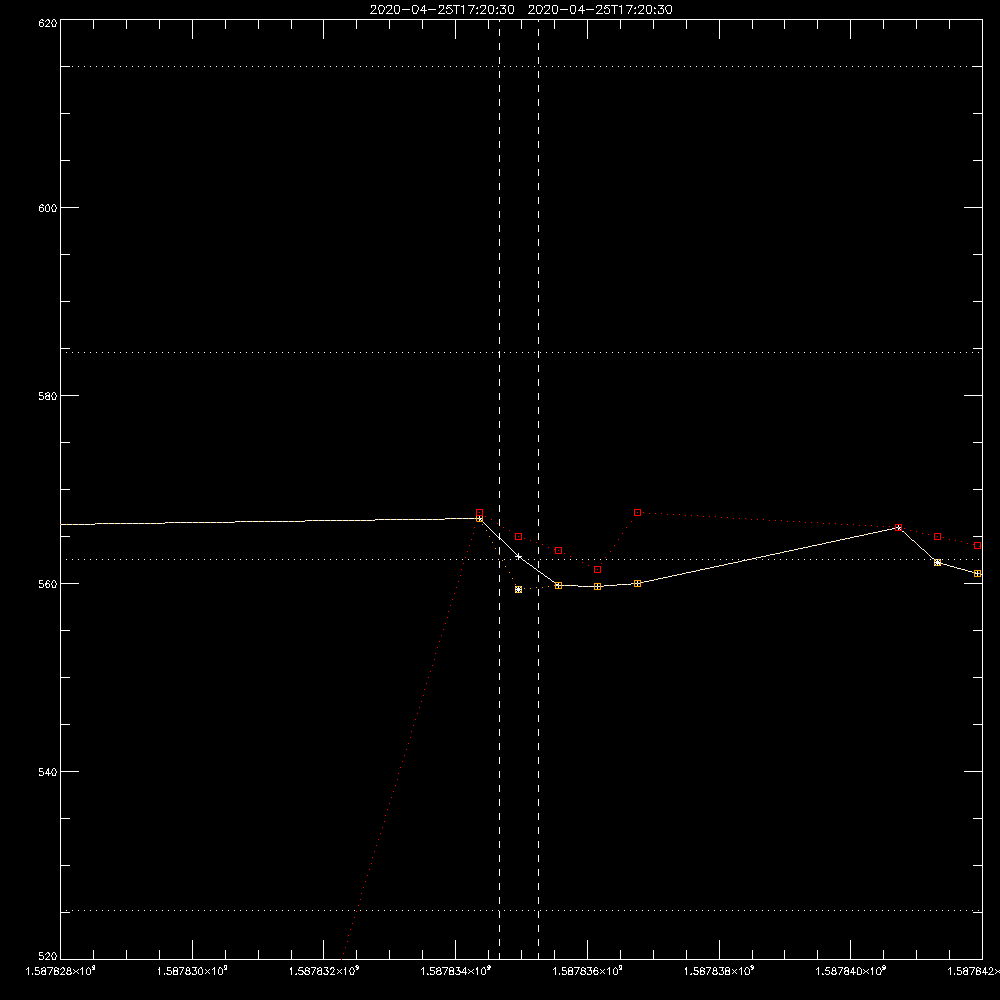The image size is (1000, 1000).
Task: Click the right dashed vertical time line
Action: tap(538, 489)
